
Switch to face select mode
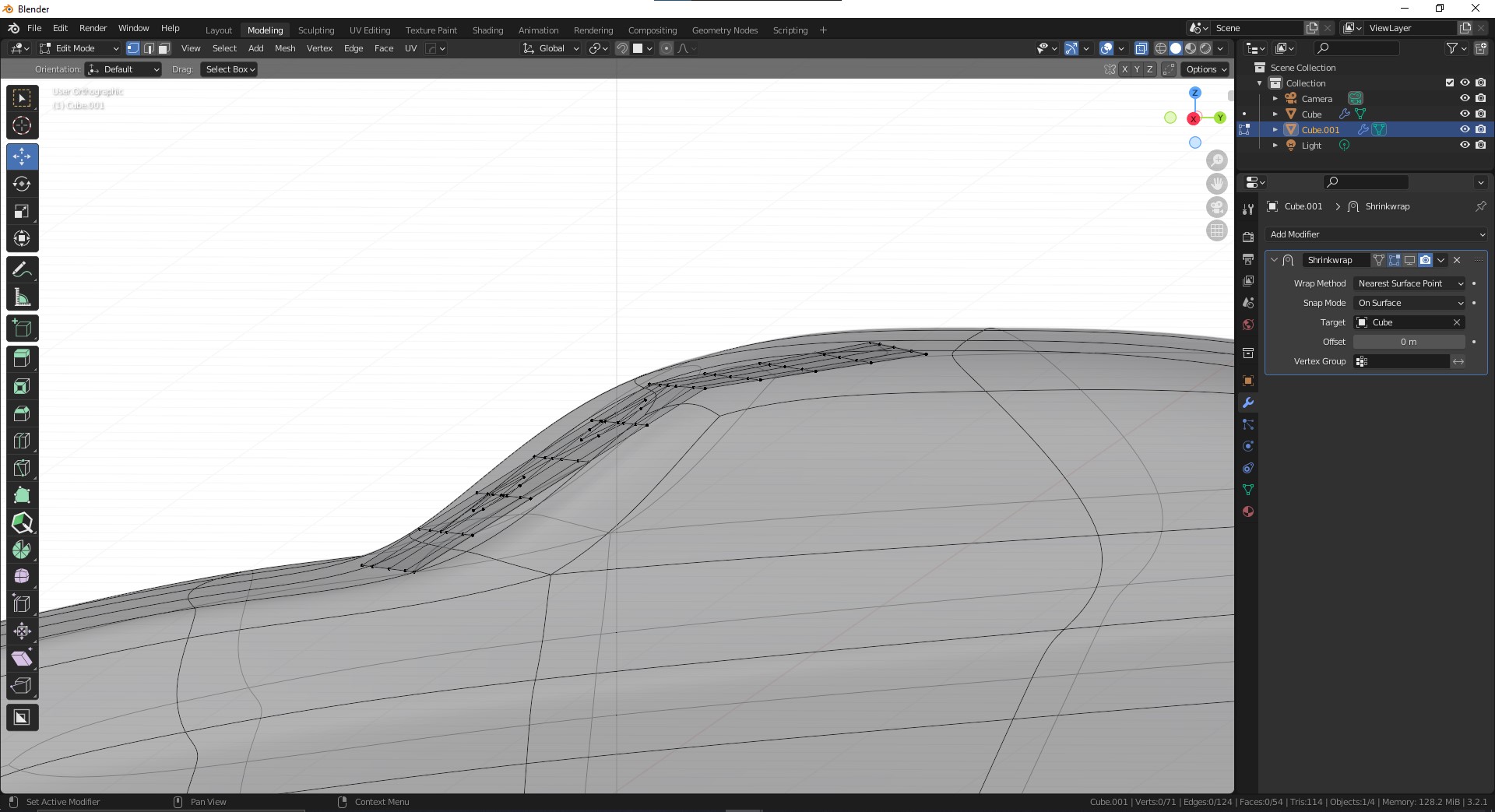(164, 48)
